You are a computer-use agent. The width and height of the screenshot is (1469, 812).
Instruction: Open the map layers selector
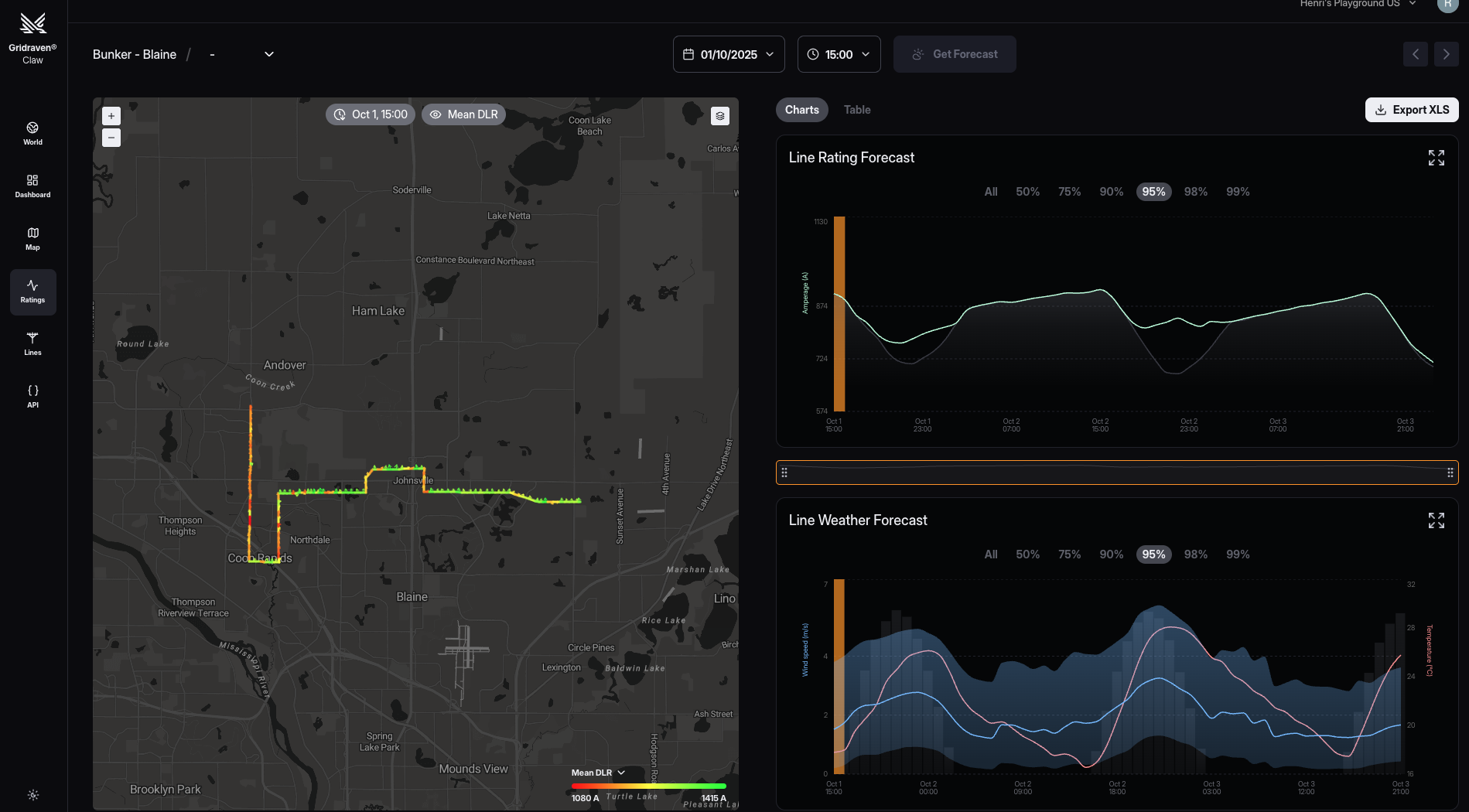pos(720,116)
